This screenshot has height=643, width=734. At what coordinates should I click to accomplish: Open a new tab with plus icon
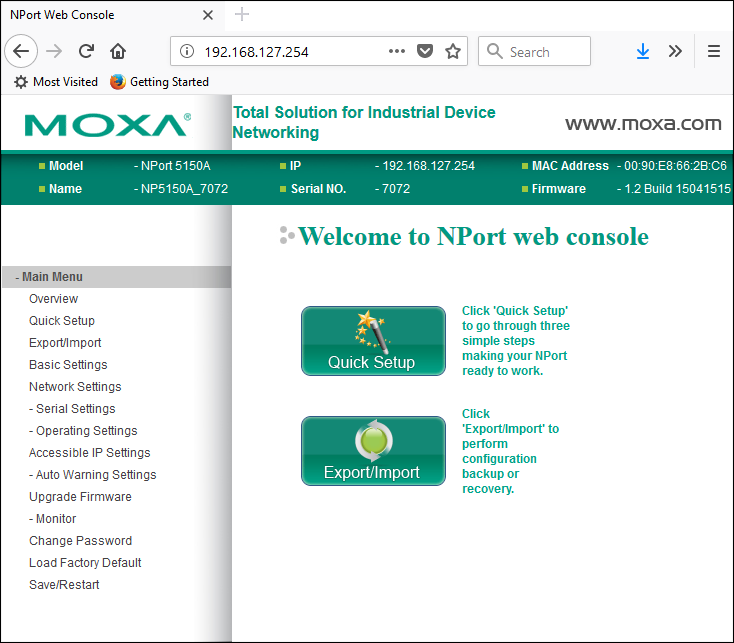(x=242, y=15)
